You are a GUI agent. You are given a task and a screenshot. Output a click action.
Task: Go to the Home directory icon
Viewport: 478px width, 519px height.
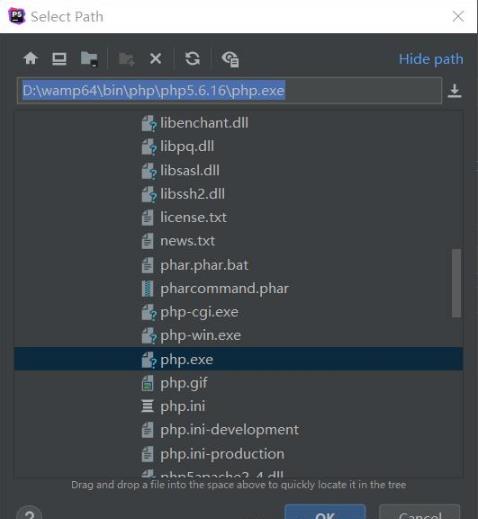click(31, 59)
